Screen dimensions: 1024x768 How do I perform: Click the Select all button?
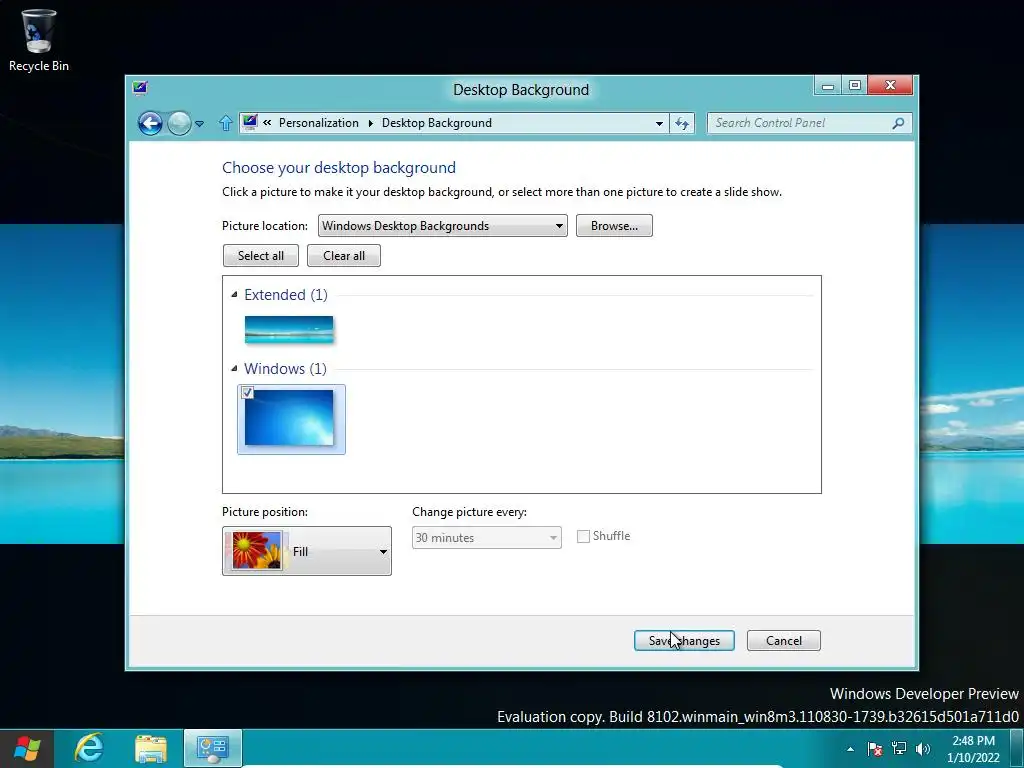[261, 255]
